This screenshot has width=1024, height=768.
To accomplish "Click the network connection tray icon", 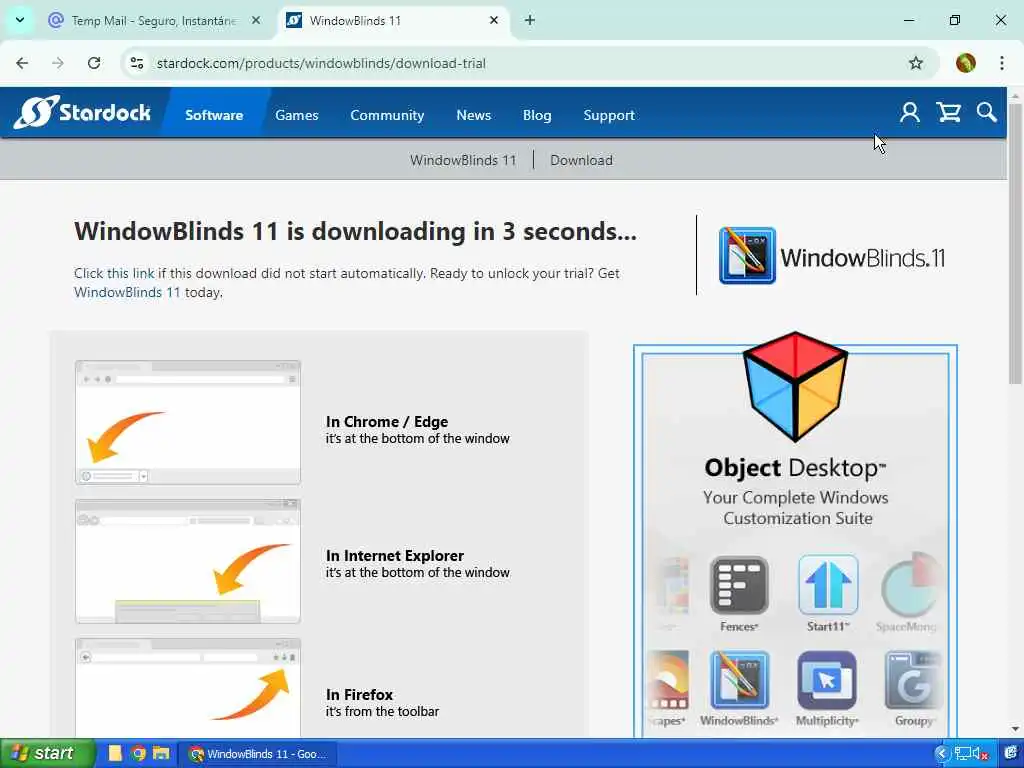I will coord(962,754).
